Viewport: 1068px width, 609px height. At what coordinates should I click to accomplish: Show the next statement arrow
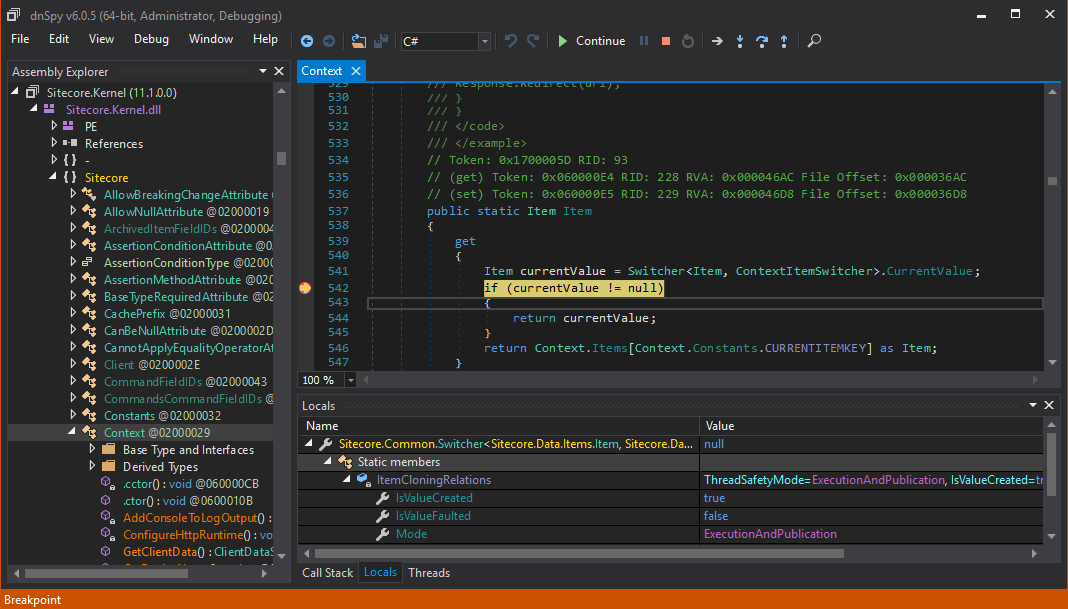tap(717, 41)
